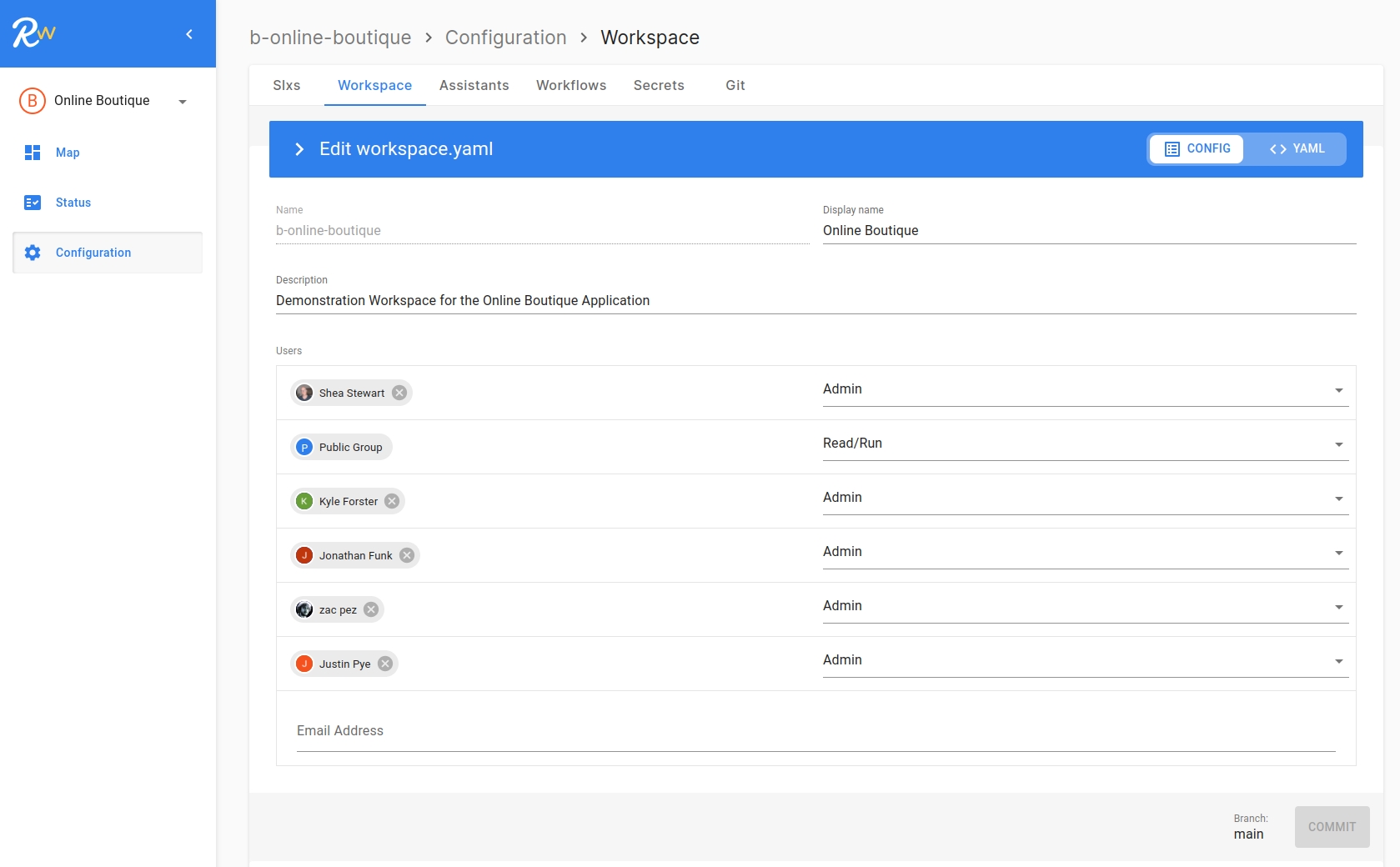Remove Justin Pye from the users list

click(x=384, y=664)
